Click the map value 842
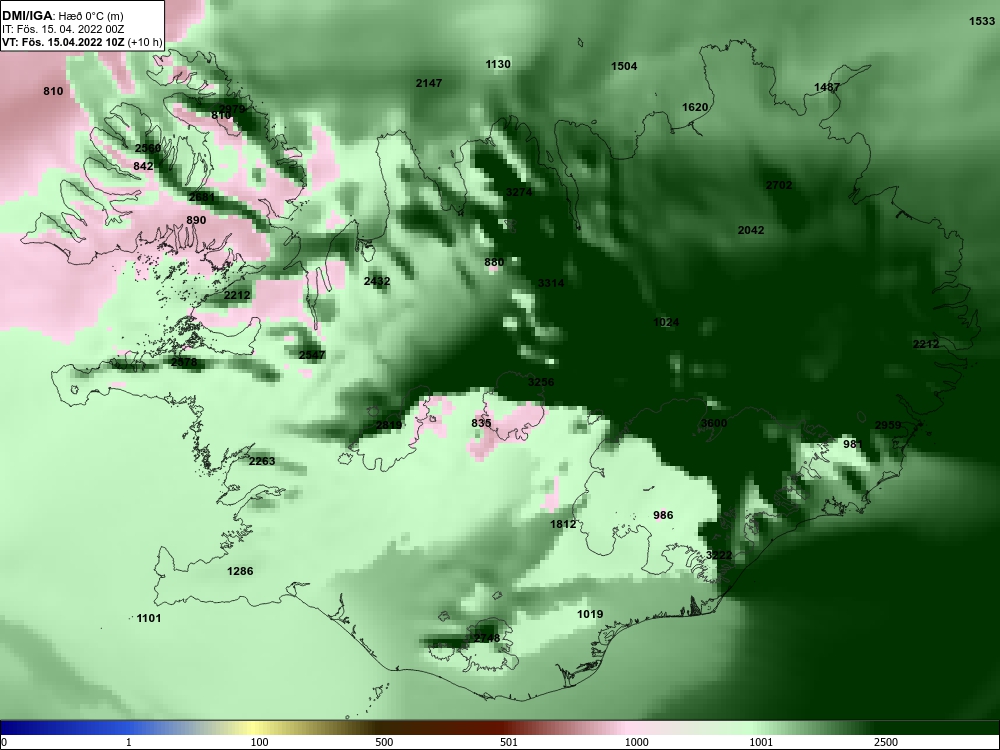The width and height of the screenshot is (1000, 750). [x=143, y=166]
